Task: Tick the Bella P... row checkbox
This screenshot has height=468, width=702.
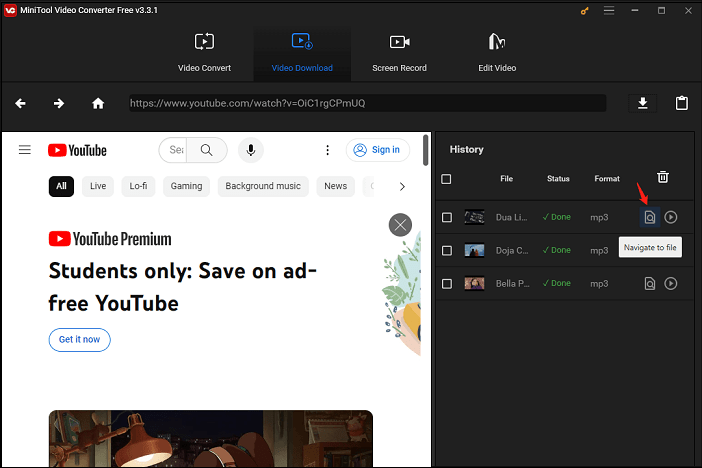Action: pyautogui.click(x=447, y=283)
